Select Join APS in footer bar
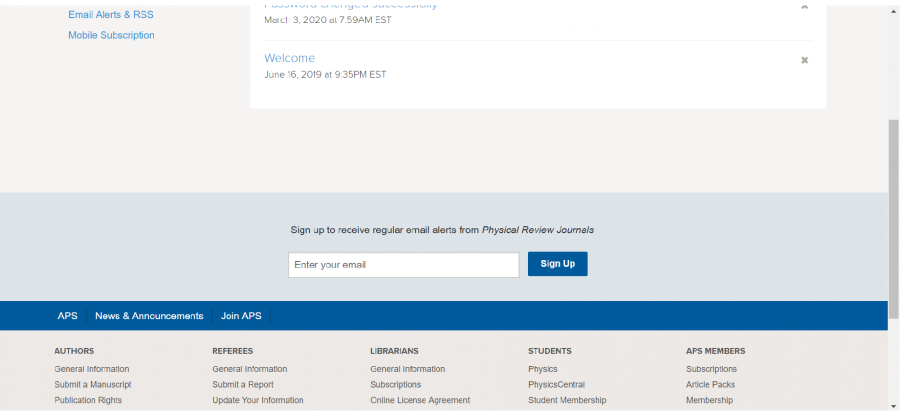Screen dimensions: 900x411 pyautogui.click(x=241, y=316)
